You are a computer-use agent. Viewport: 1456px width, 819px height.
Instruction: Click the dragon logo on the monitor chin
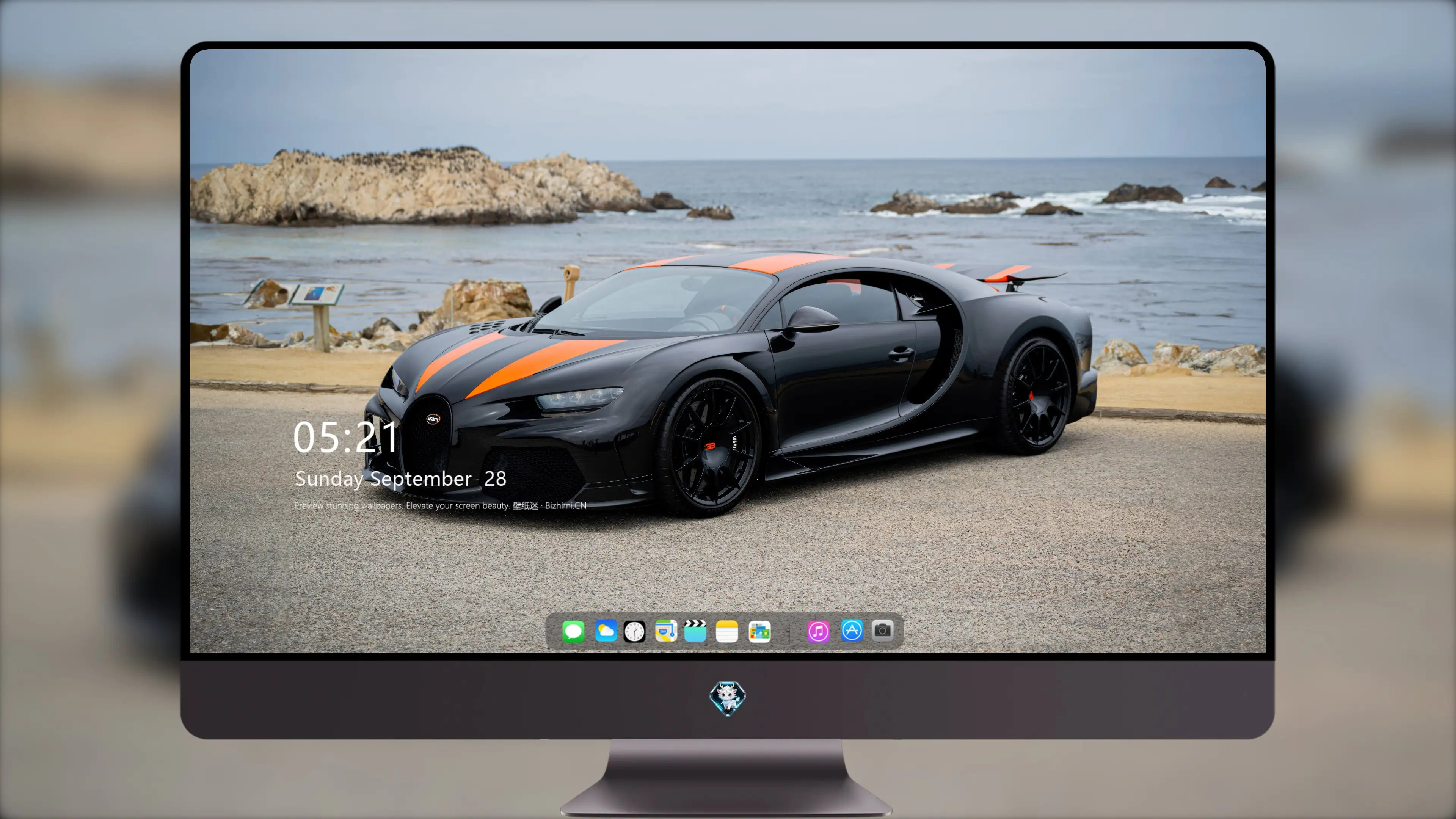tap(728, 698)
